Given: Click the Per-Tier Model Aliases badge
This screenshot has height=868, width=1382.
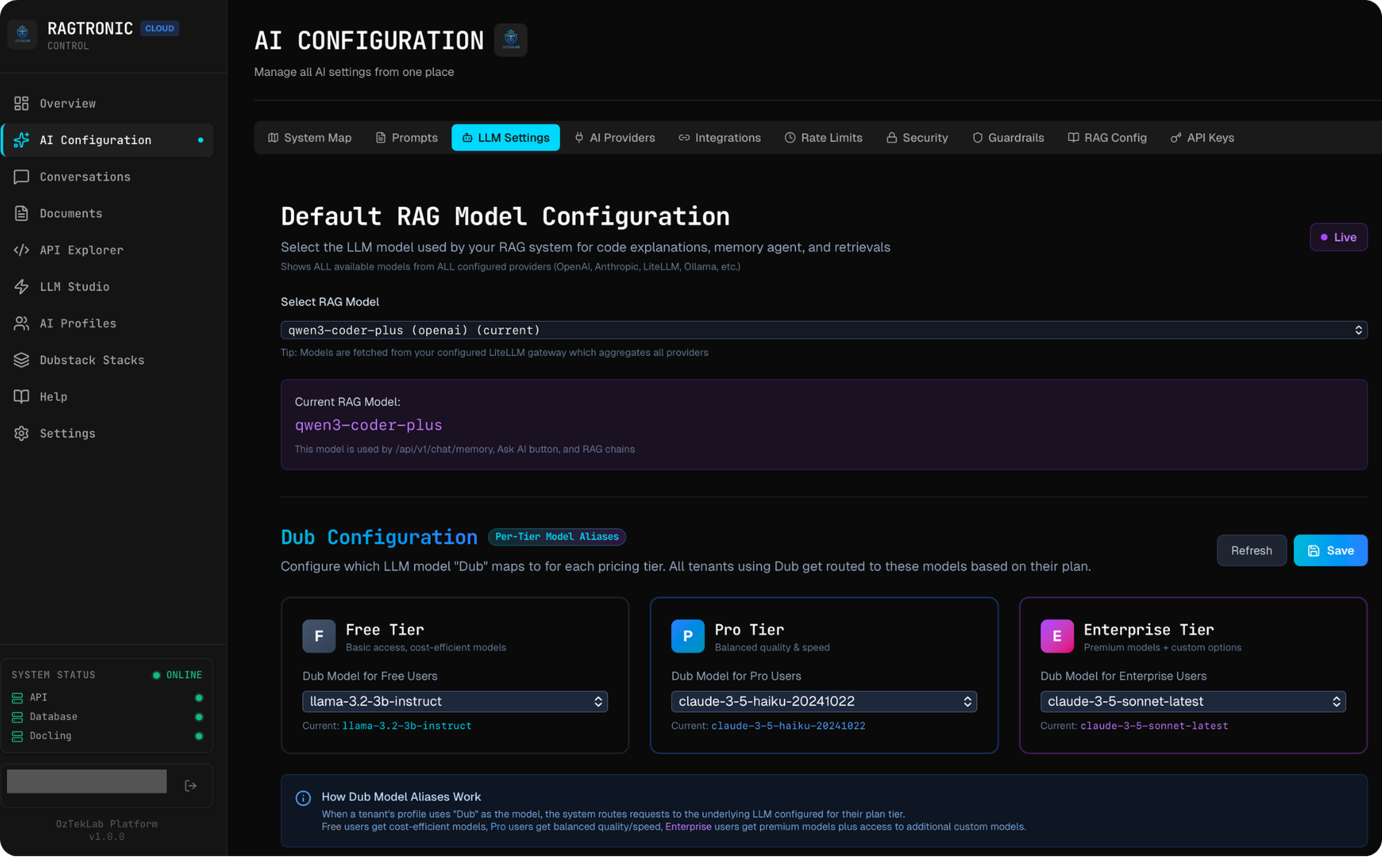Looking at the screenshot, I should tap(557, 536).
